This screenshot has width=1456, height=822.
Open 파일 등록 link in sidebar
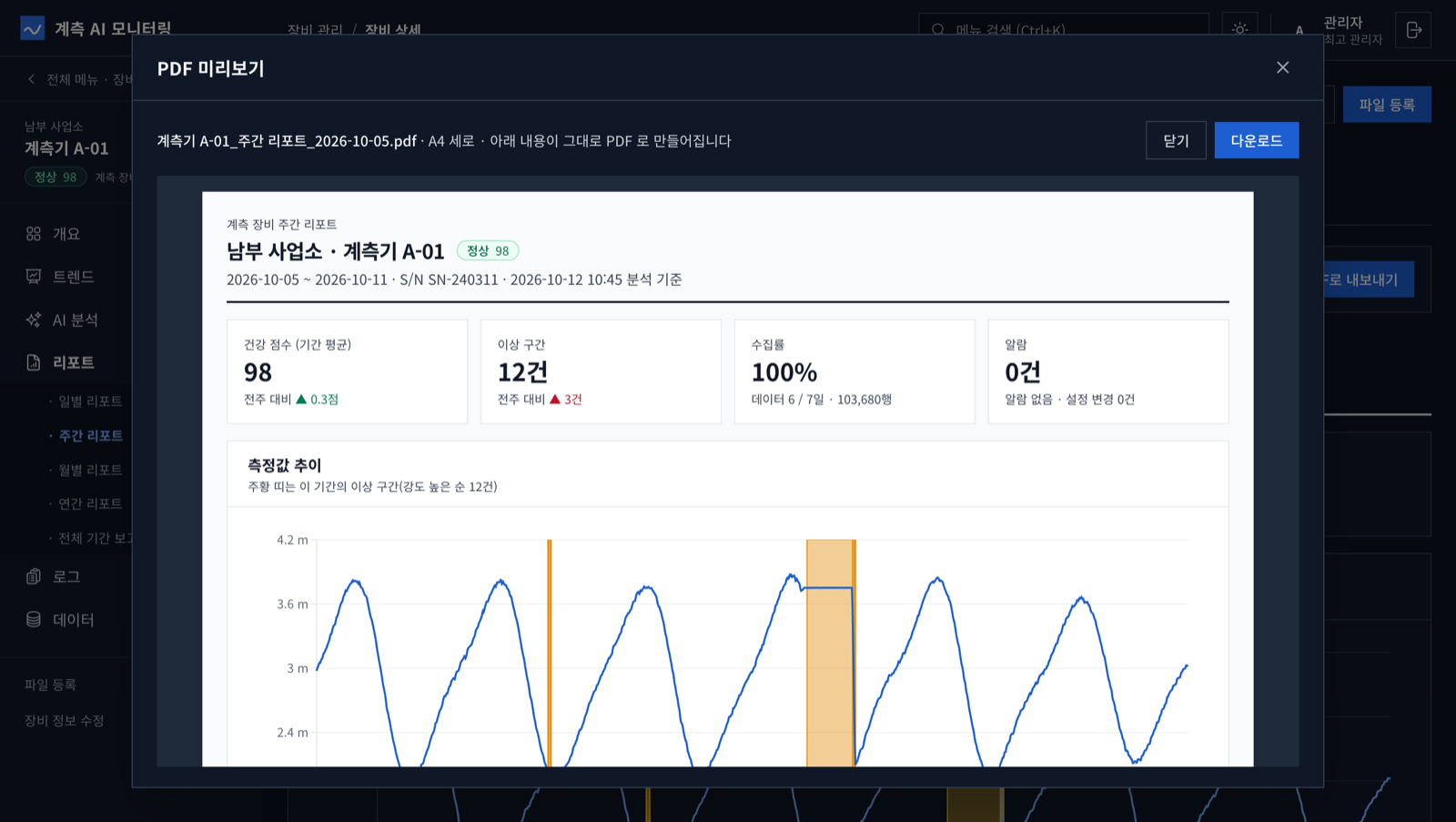tap(51, 685)
